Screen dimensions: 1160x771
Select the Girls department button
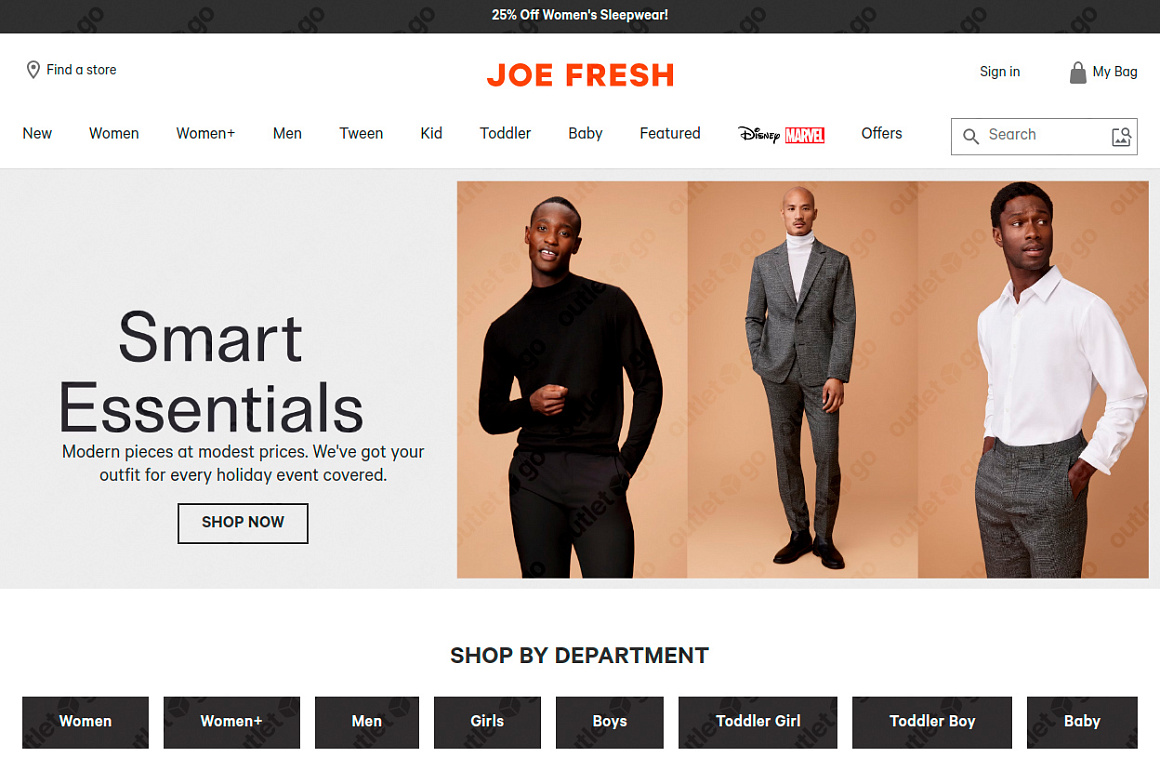pyautogui.click(x=487, y=722)
